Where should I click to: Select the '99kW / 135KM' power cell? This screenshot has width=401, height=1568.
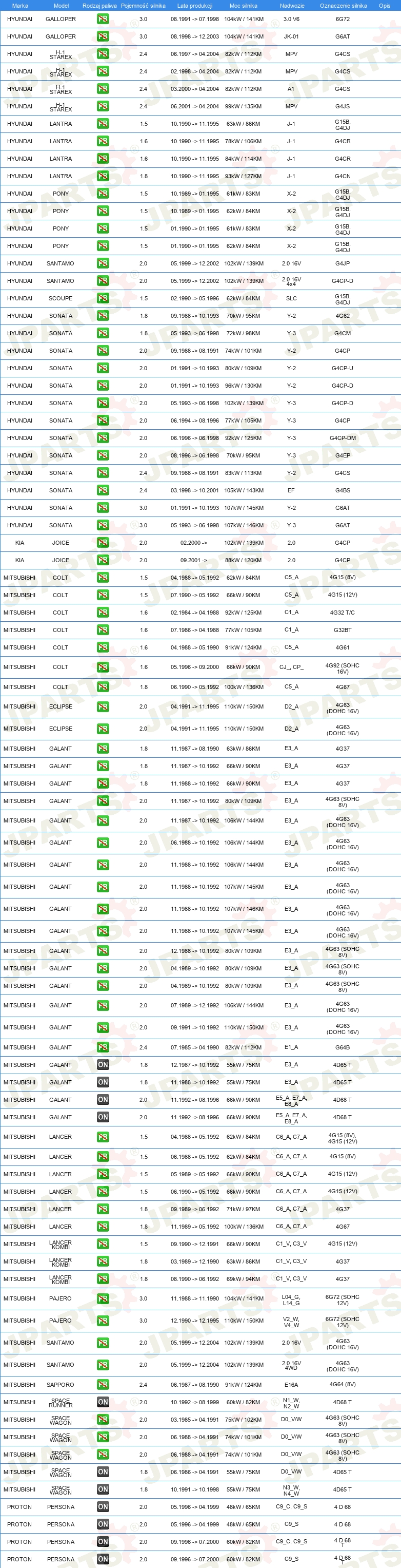tap(243, 106)
